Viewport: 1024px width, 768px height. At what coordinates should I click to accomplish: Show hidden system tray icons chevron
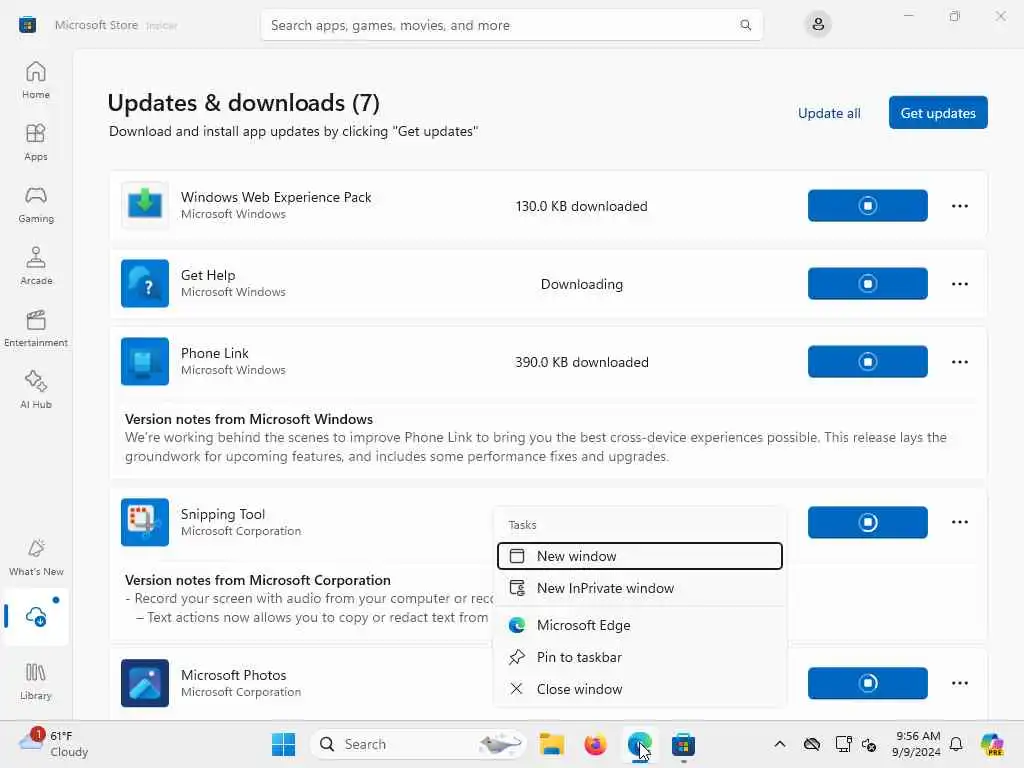click(779, 744)
